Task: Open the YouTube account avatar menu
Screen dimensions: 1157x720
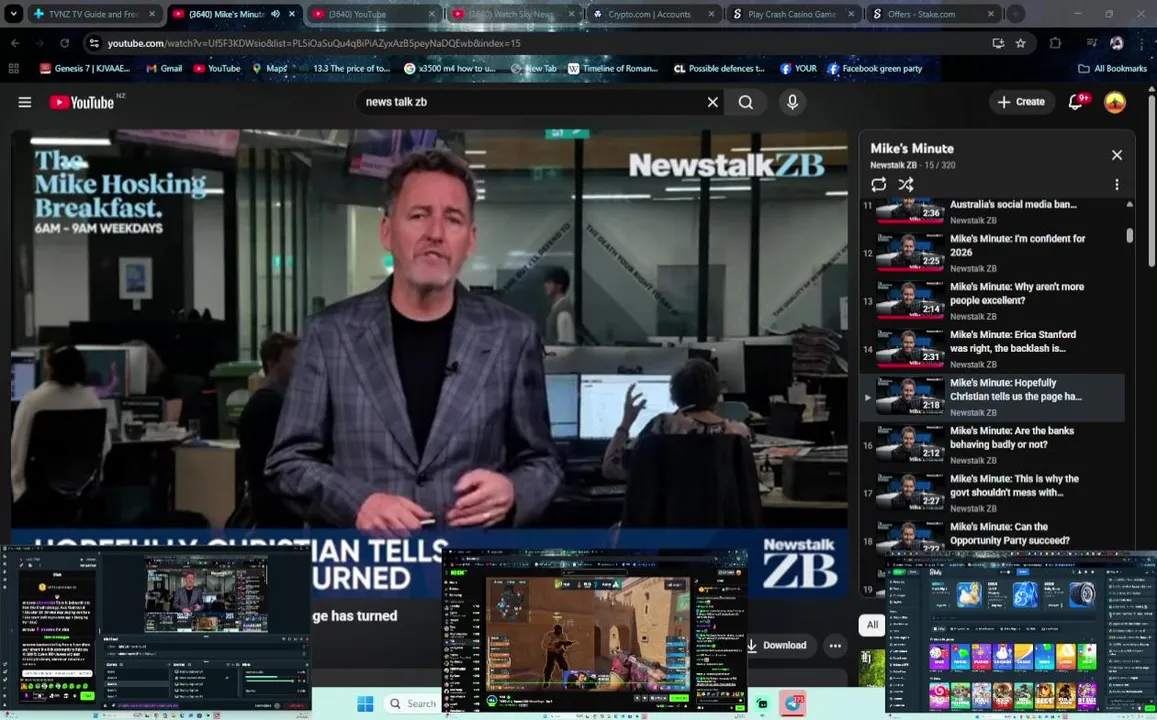Action: (1114, 102)
